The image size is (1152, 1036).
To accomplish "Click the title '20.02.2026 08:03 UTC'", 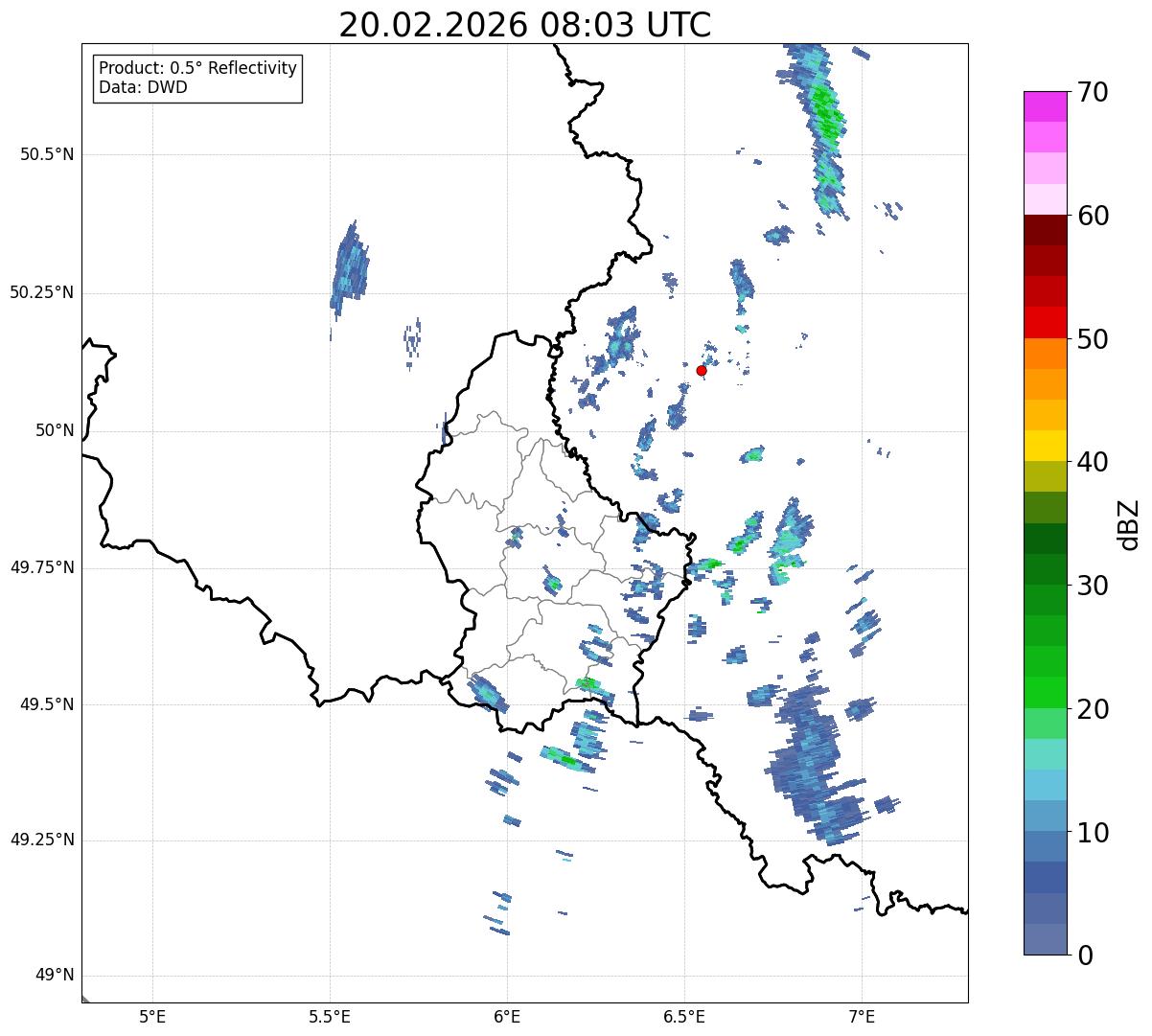I will pyautogui.click(x=525, y=25).
